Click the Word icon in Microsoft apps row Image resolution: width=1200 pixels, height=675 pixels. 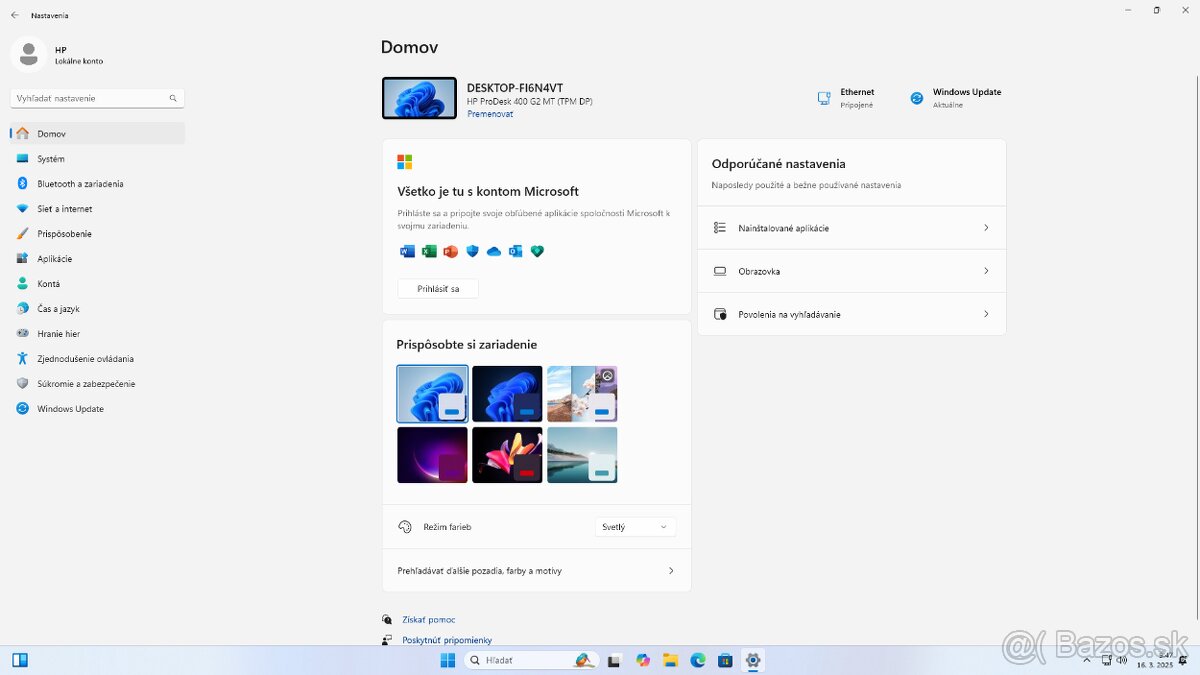click(x=407, y=251)
